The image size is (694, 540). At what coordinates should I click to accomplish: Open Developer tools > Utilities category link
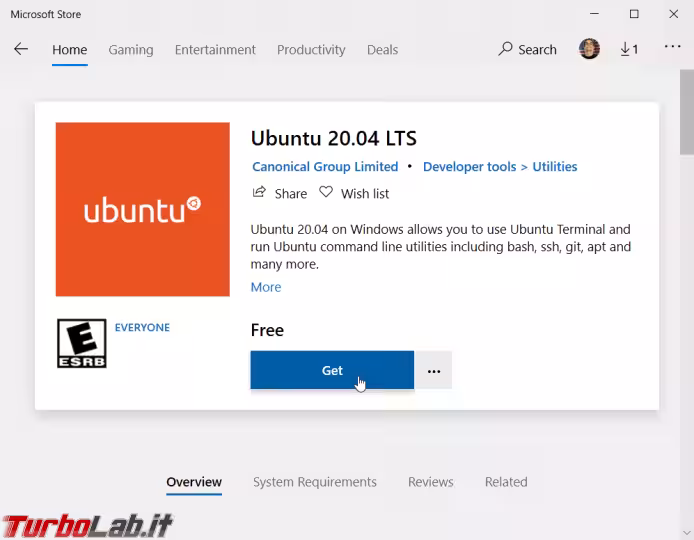tap(500, 166)
